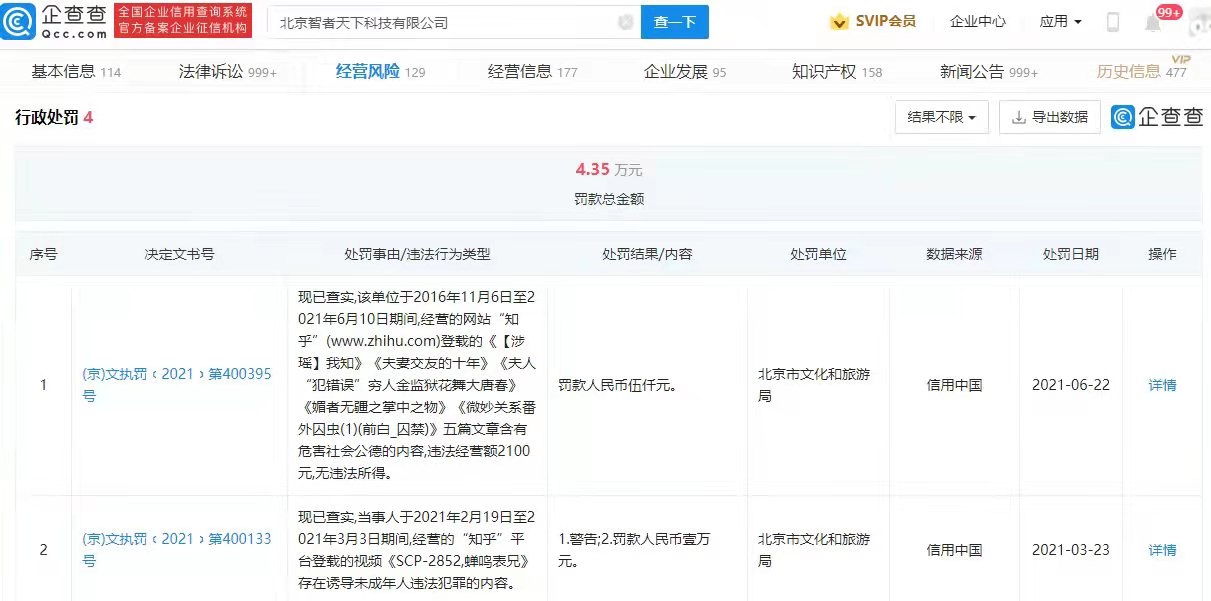This screenshot has height=601, width=1211.
Task: Click 北京市文化和旅游局 in the 第400395号 row
Action: 814,385
